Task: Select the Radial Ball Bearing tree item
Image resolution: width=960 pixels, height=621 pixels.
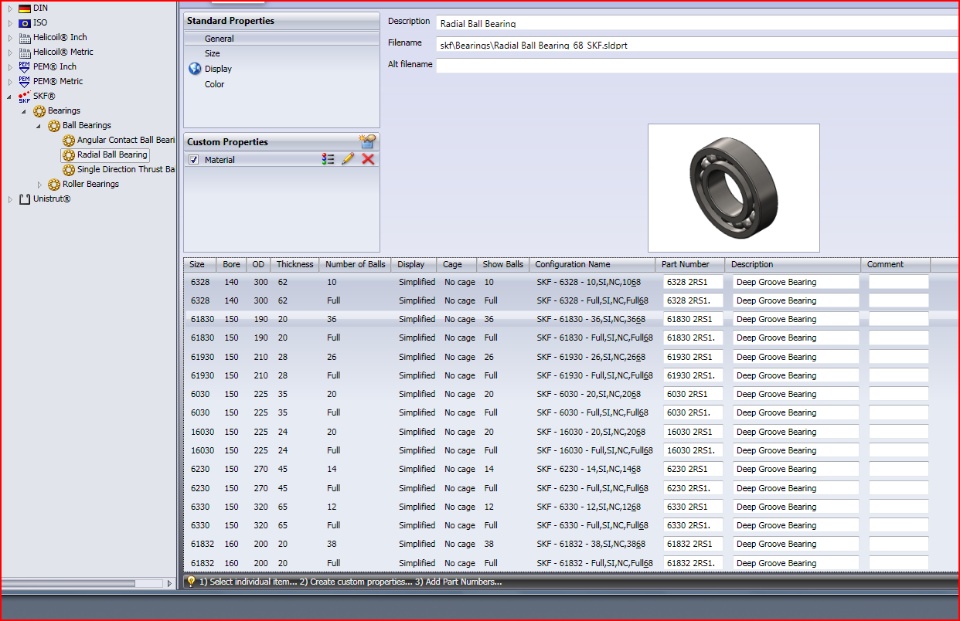Action: point(112,155)
